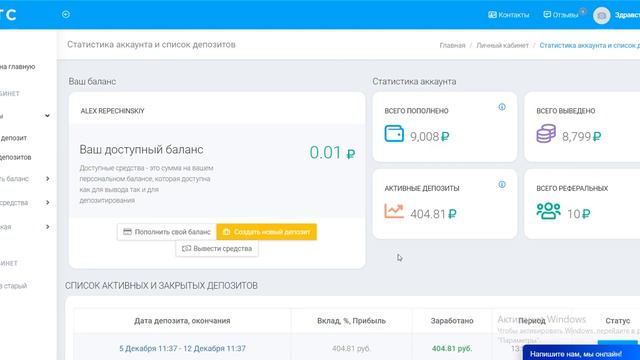
Task: Click speech bubble icon beside Отзывы
Action: (547, 15)
